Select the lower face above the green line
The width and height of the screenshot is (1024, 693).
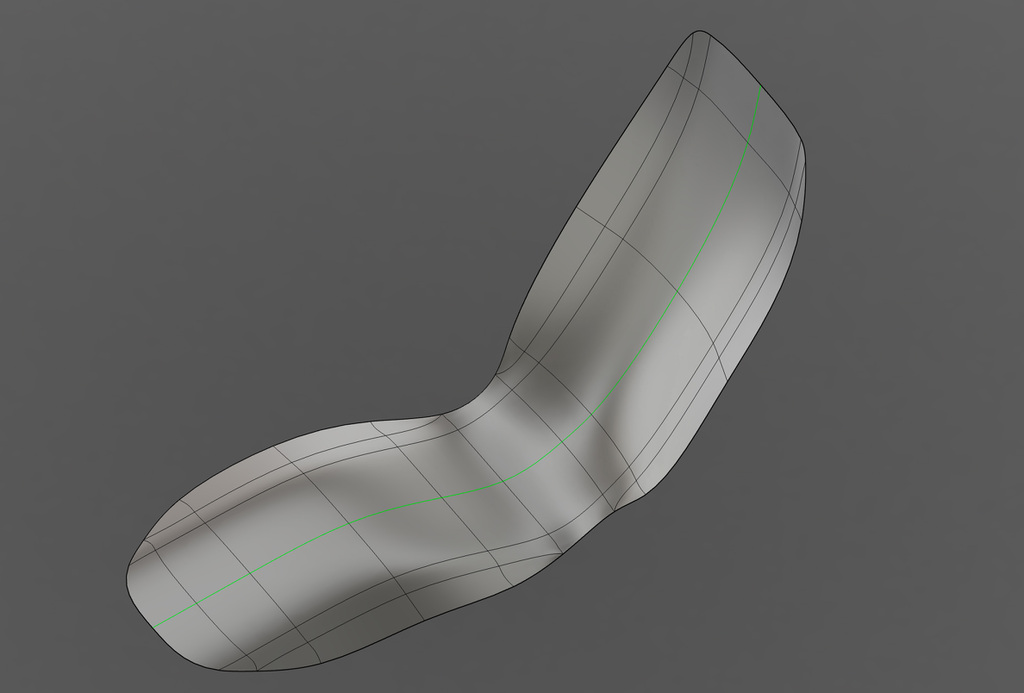tap(300, 480)
